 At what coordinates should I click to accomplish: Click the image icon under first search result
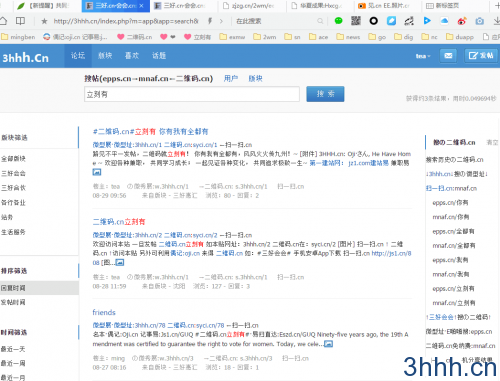click(x=97, y=172)
